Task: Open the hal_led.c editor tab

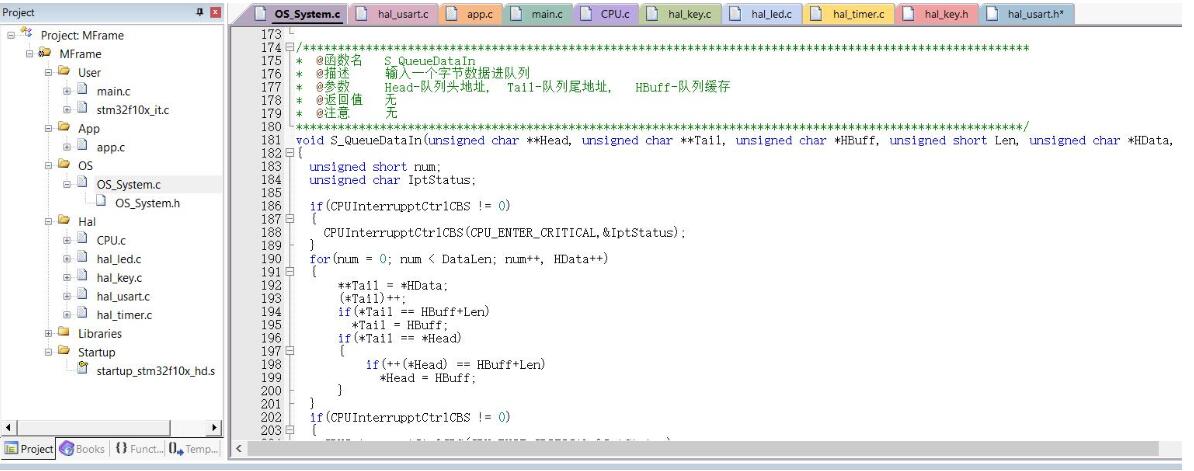Action: pyautogui.click(x=762, y=14)
